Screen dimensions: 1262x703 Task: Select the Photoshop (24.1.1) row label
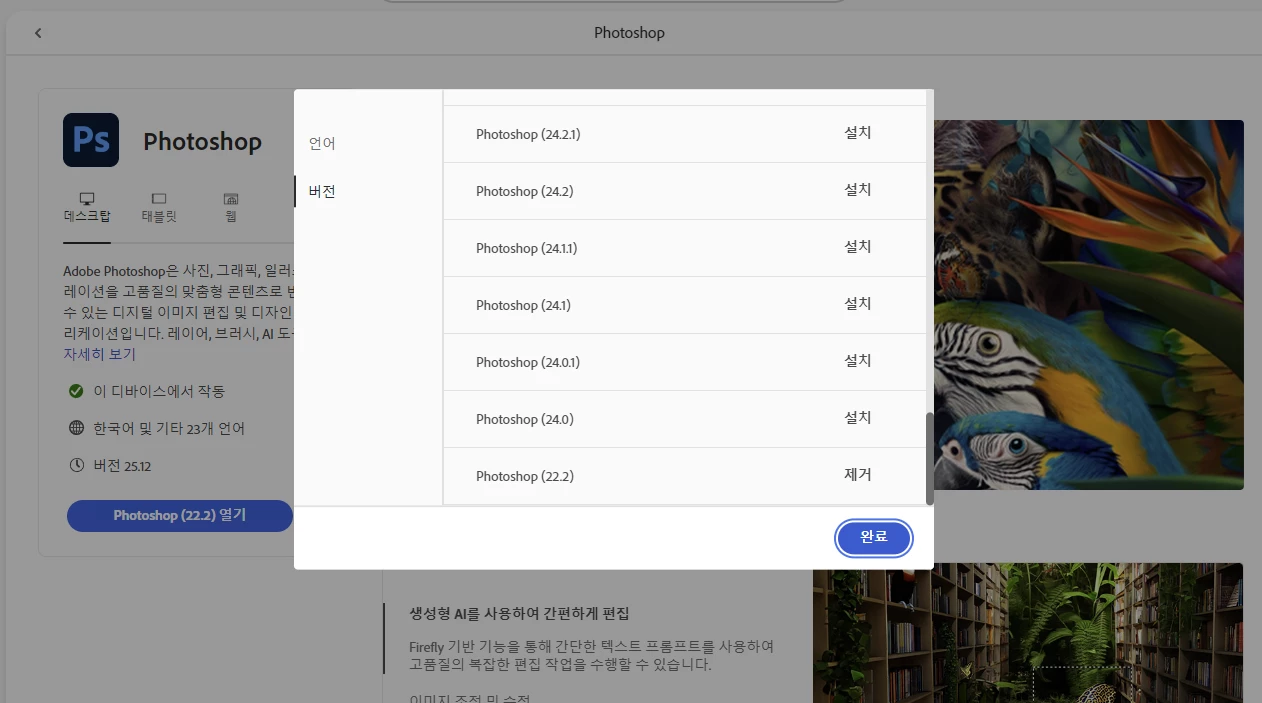click(x=526, y=248)
